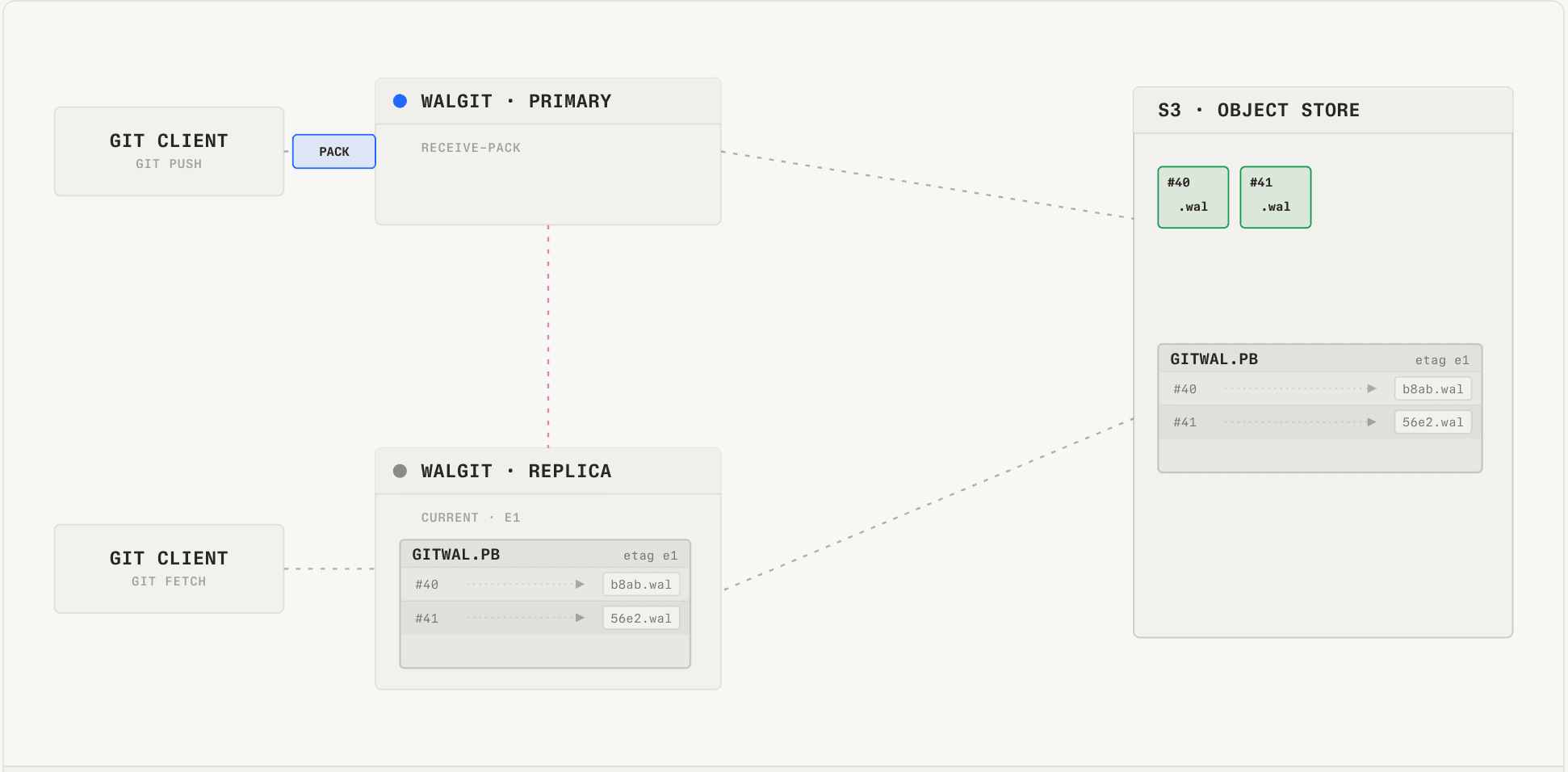Click the blue status dot on WALGIT PRIMARY
The width and height of the screenshot is (1568, 772).
pyautogui.click(x=400, y=101)
